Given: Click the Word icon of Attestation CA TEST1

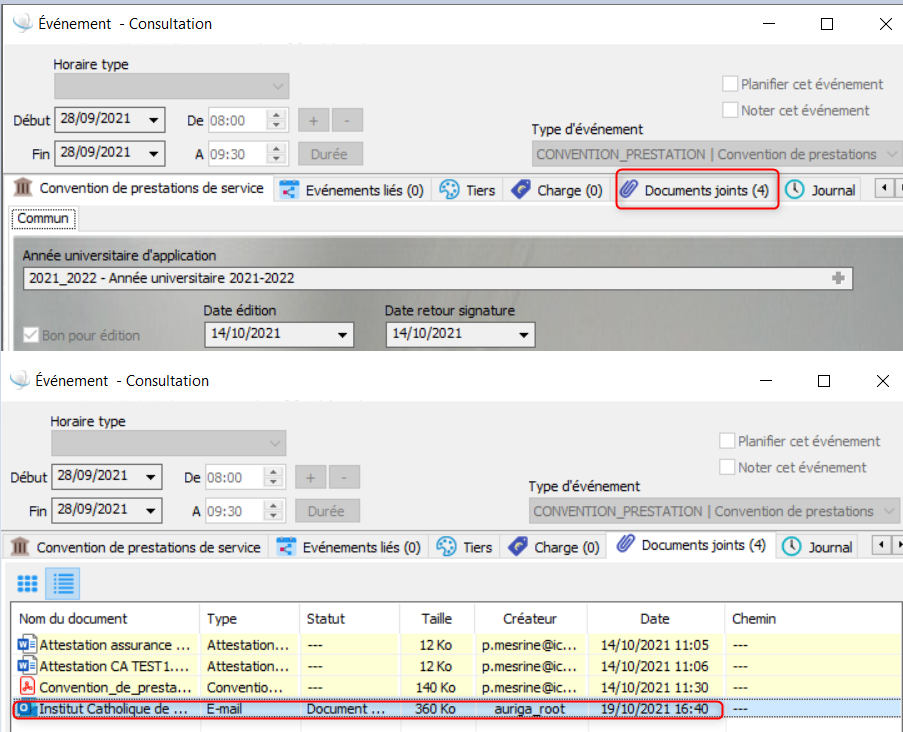Looking at the screenshot, I should (27, 666).
